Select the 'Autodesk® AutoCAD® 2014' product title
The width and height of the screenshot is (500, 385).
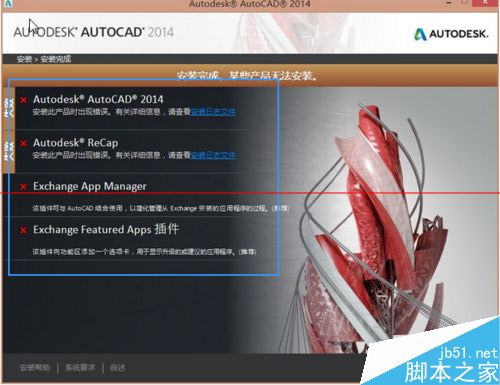[98, 99]
